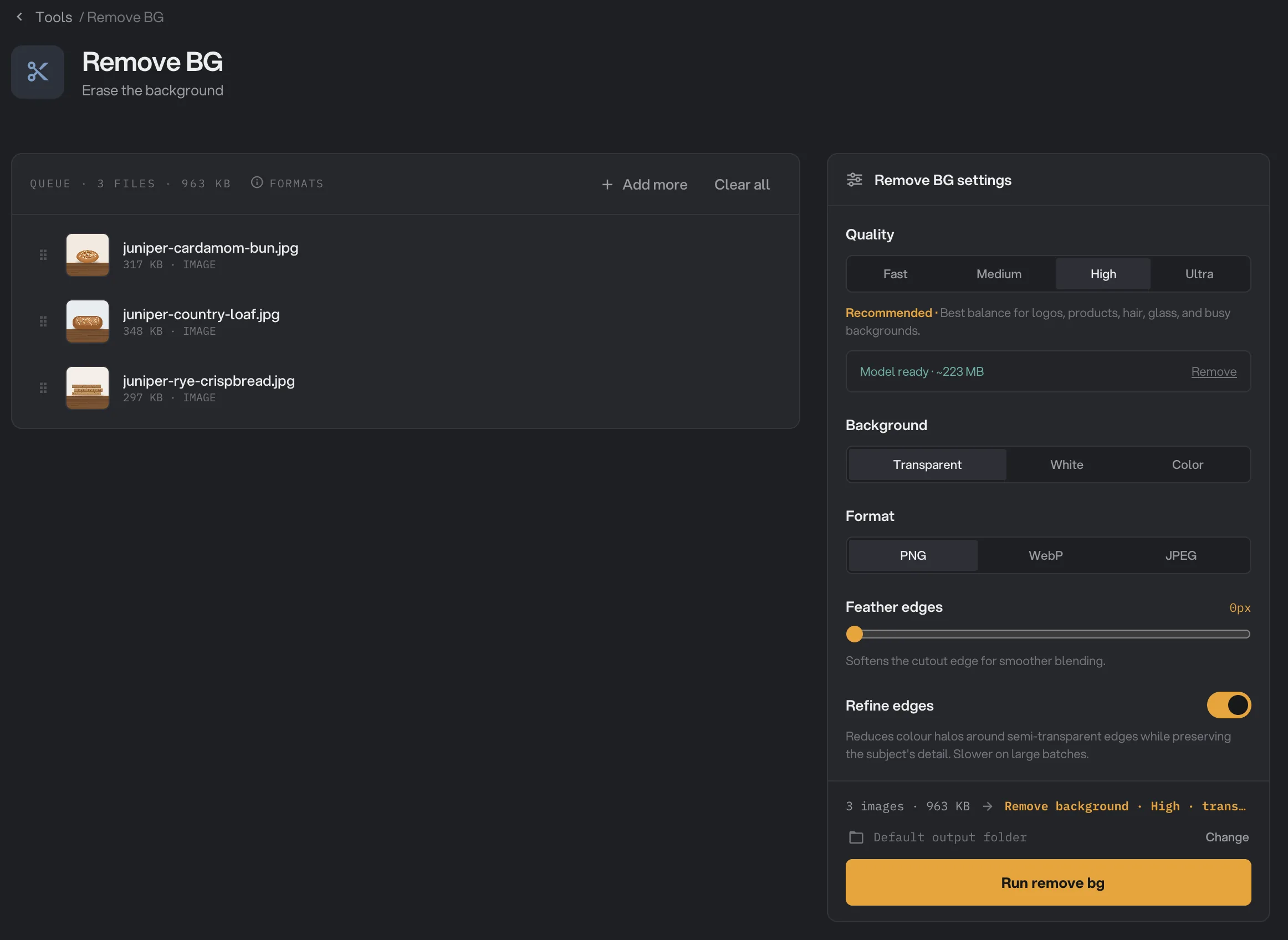This screenshot has width=1288, height=940.
Task: Select Ultra quality
Action: point(1199,274)
